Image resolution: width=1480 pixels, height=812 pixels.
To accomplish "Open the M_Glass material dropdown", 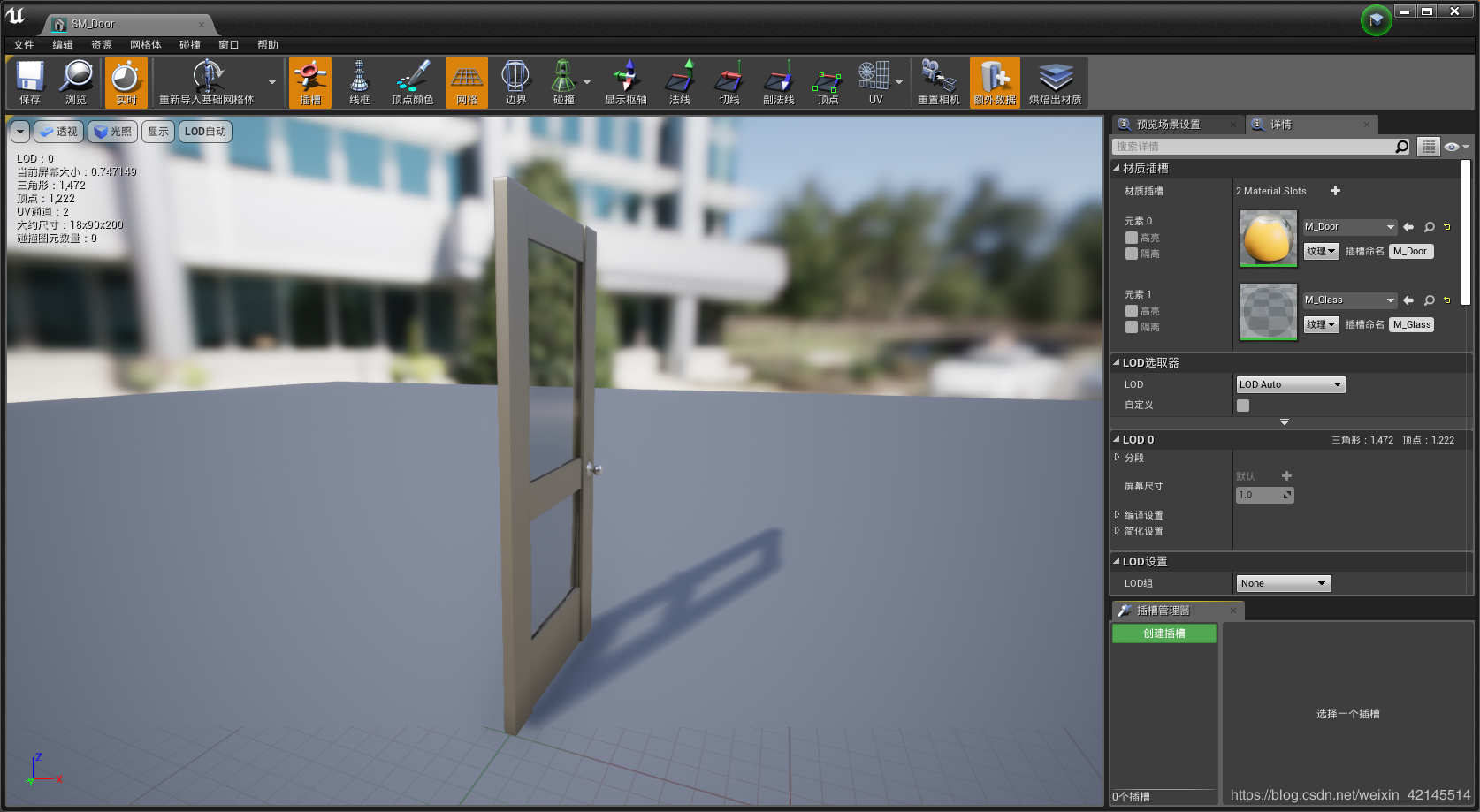I will pos(1349,300).
